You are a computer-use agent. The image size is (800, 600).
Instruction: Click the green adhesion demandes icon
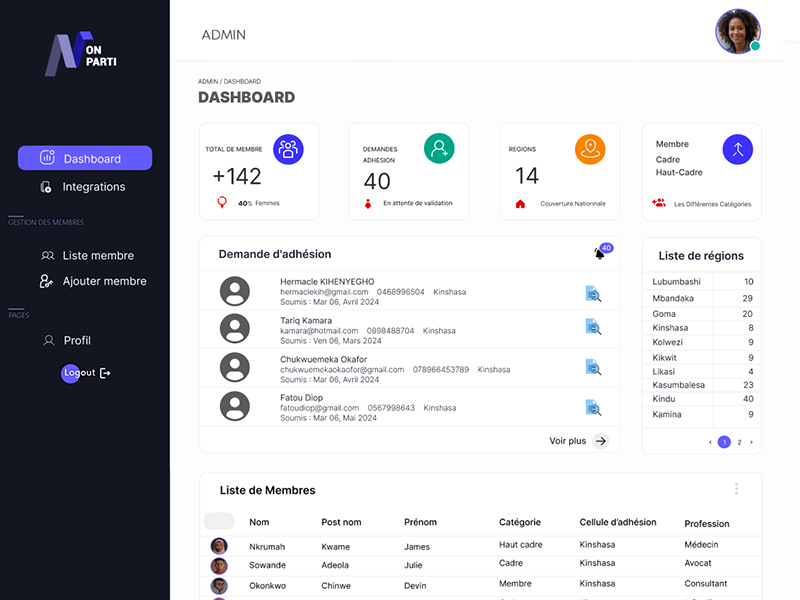[x=439, y=148]
